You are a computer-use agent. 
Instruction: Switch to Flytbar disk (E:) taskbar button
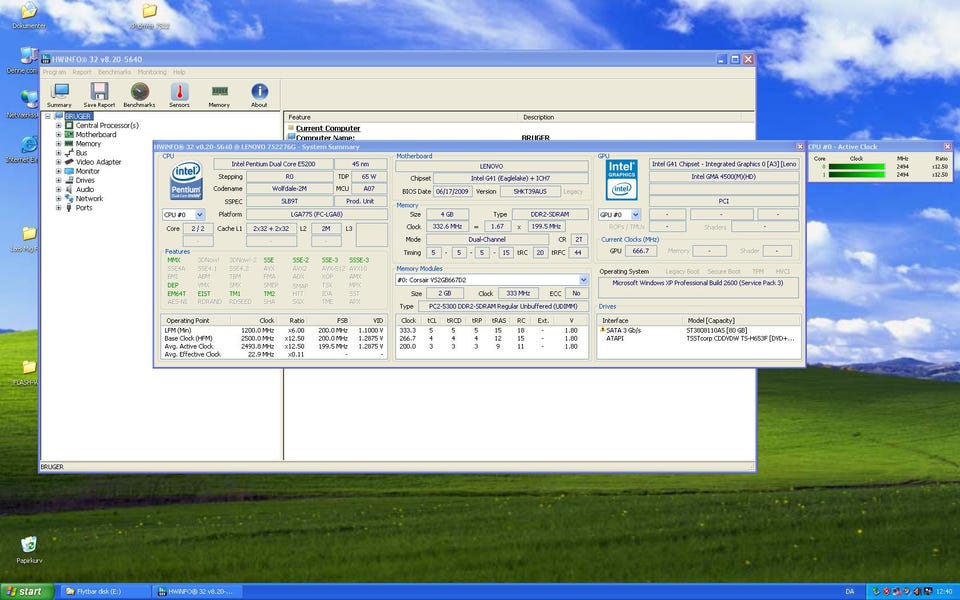tap(105, 591)
